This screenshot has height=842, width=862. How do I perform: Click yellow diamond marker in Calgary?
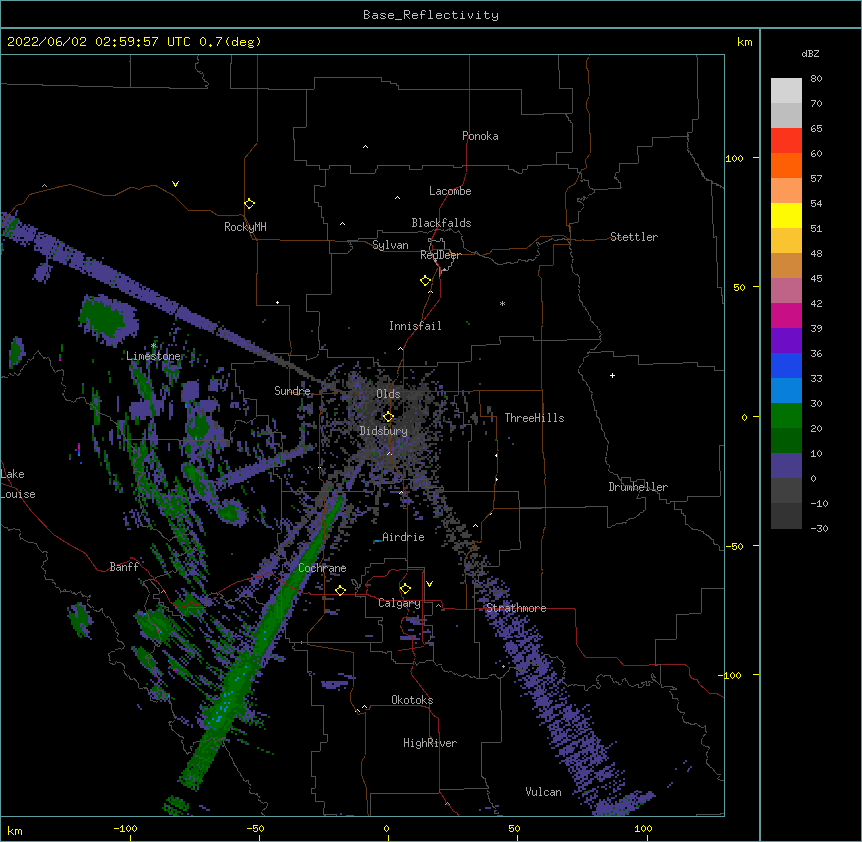[x=405, y=589]
